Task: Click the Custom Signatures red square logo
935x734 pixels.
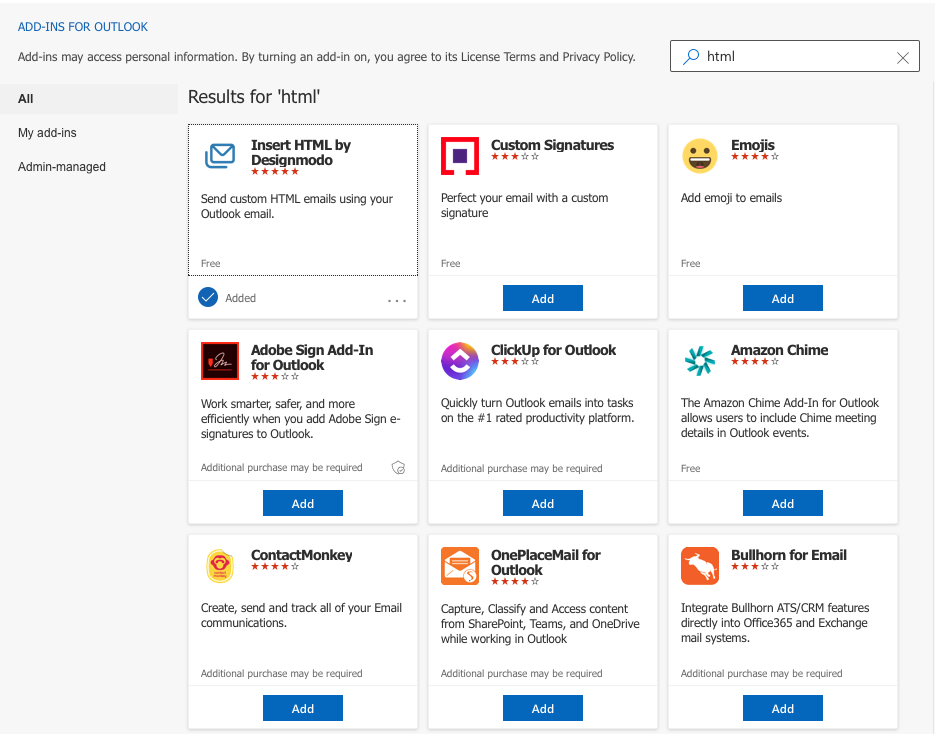Action: 460,156
